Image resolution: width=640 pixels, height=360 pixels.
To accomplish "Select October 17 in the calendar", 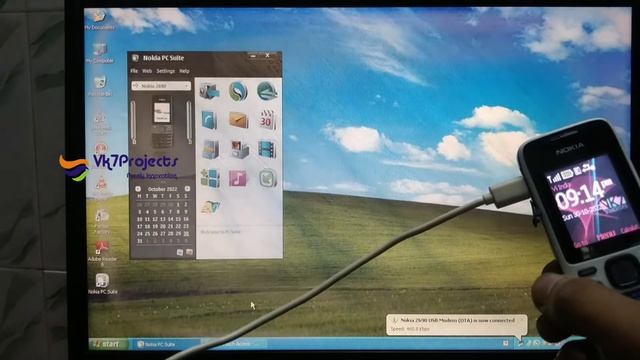I will point(140,227).
